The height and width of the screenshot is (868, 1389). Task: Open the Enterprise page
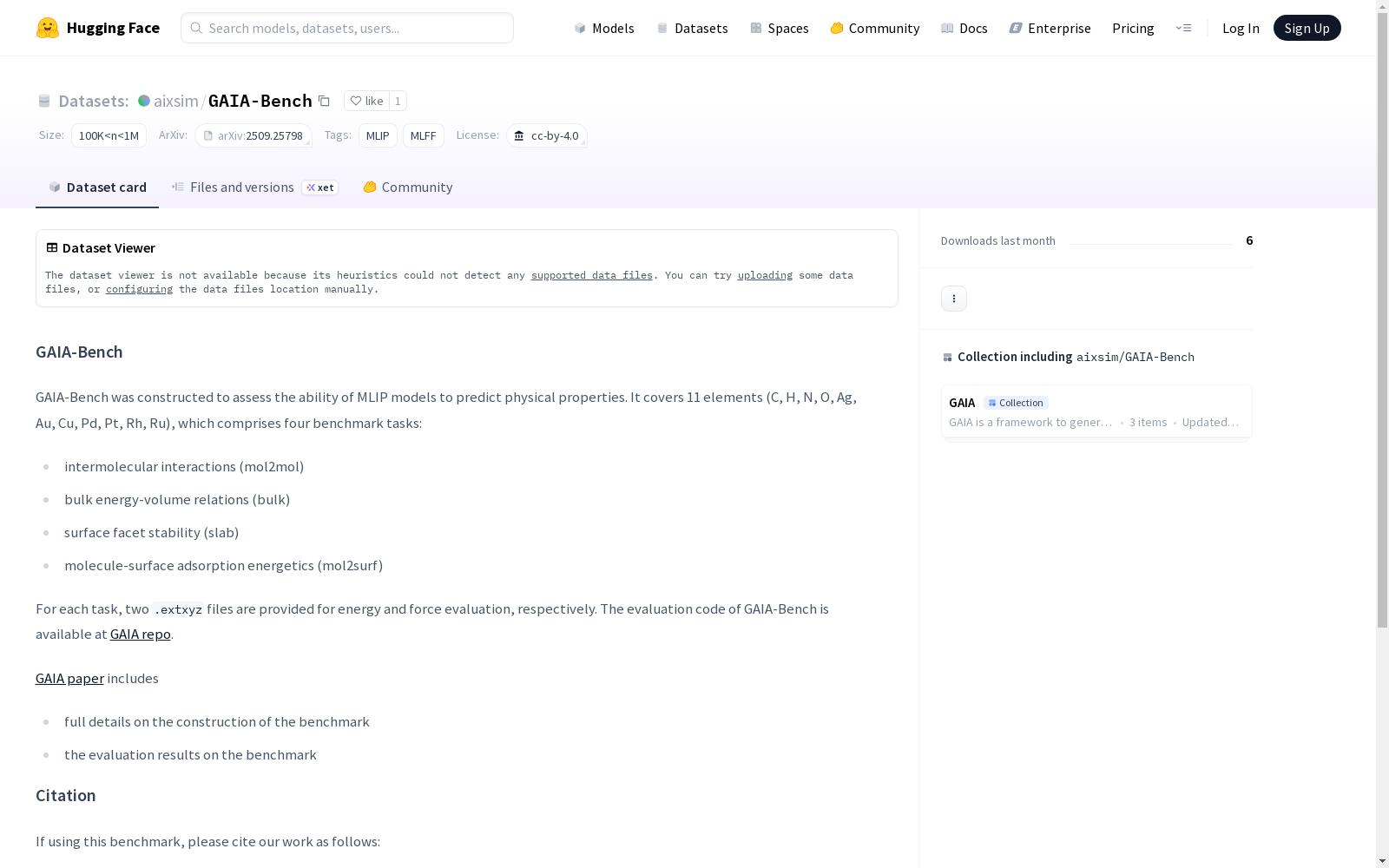click(1050, 28)
